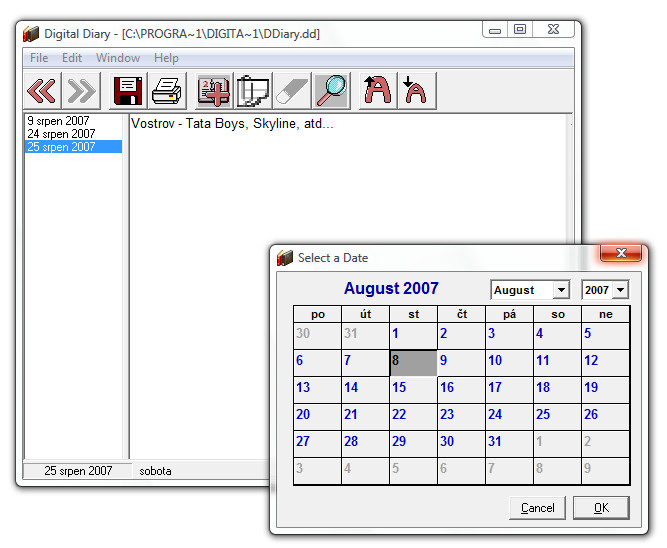
Task: Click Digital Diary book icon in title bar
Action: (x=31, y=34)
